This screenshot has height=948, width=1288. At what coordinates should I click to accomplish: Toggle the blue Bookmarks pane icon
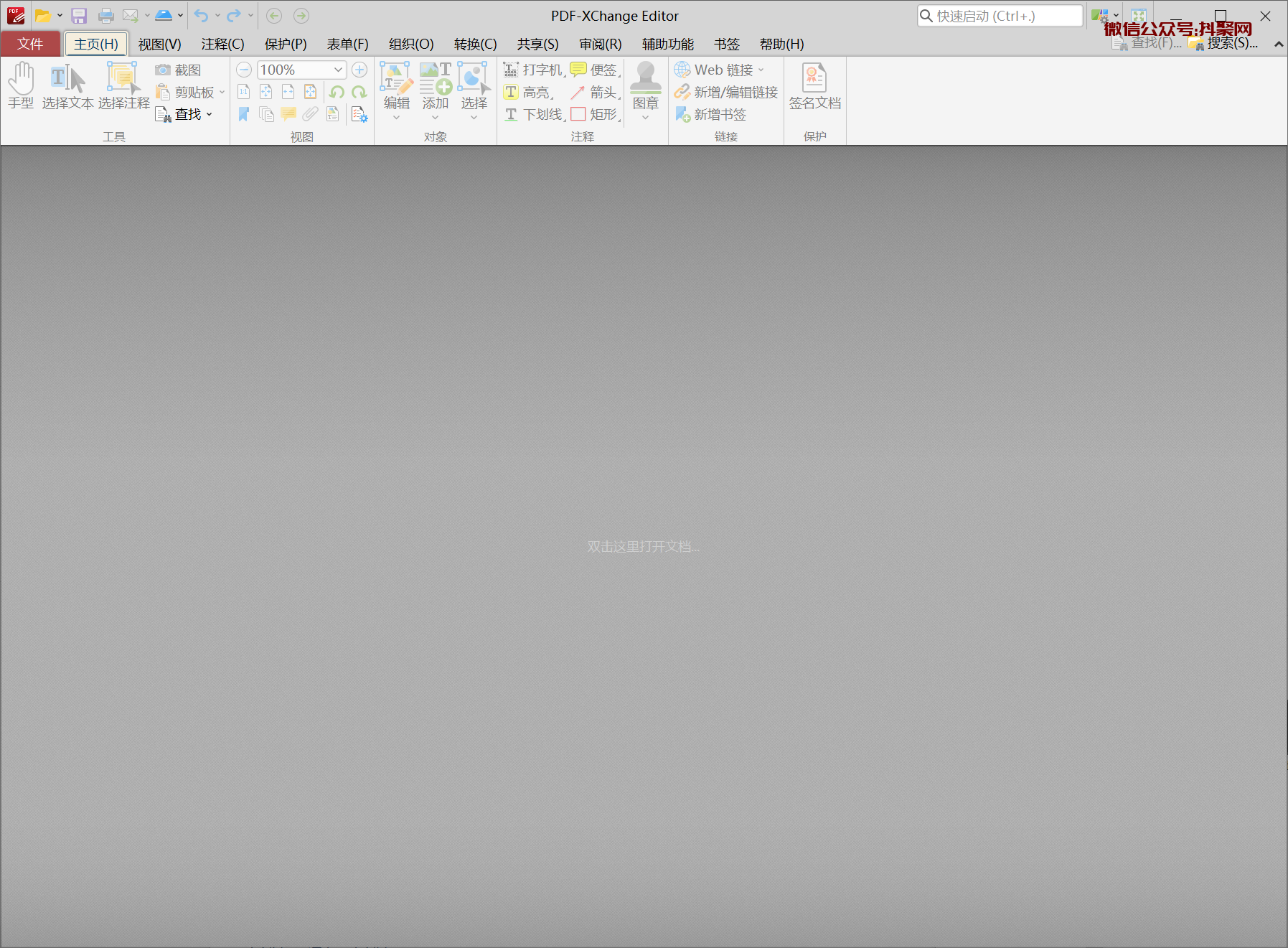[244, 114]
